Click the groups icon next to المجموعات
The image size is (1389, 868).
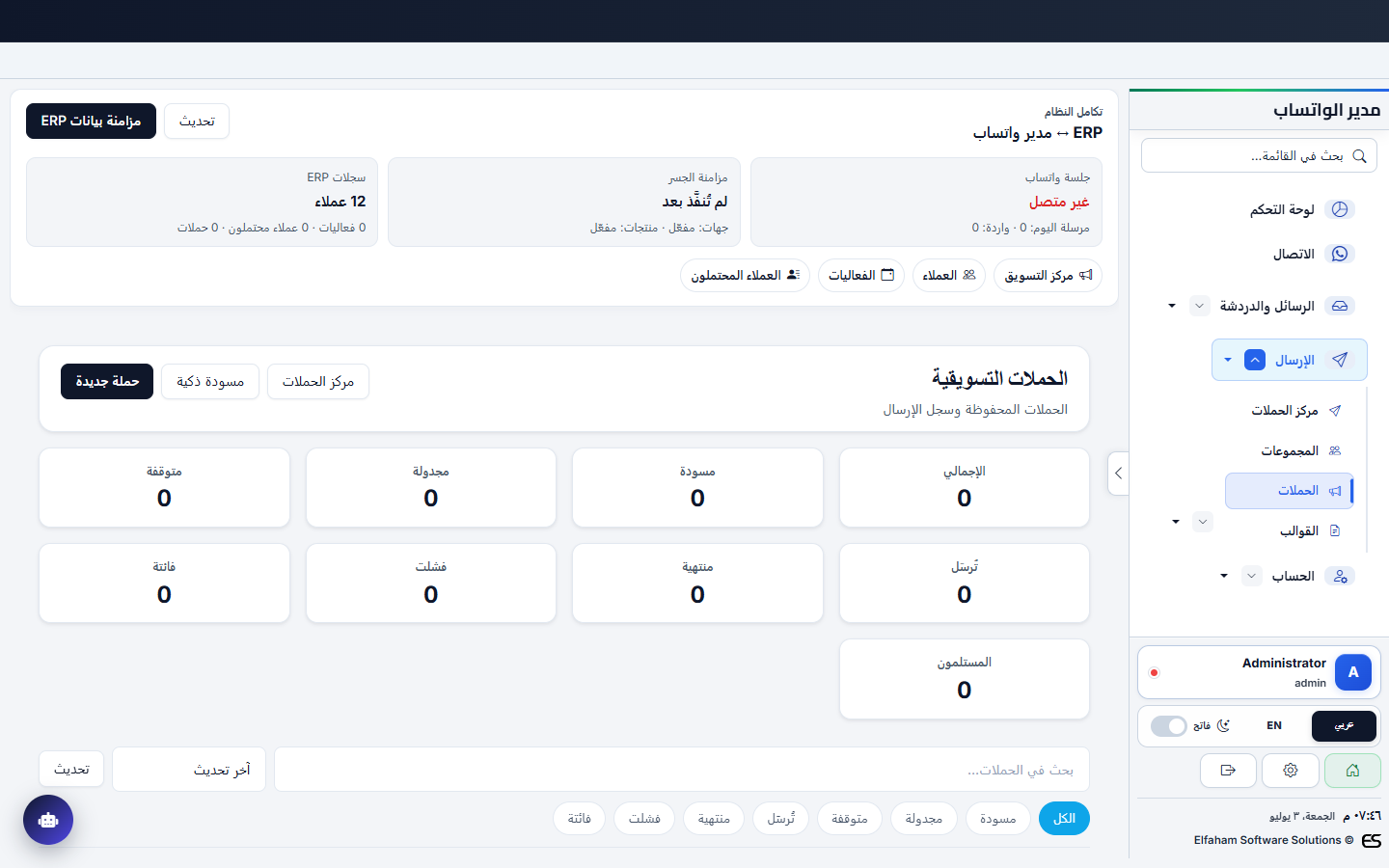1335,450
